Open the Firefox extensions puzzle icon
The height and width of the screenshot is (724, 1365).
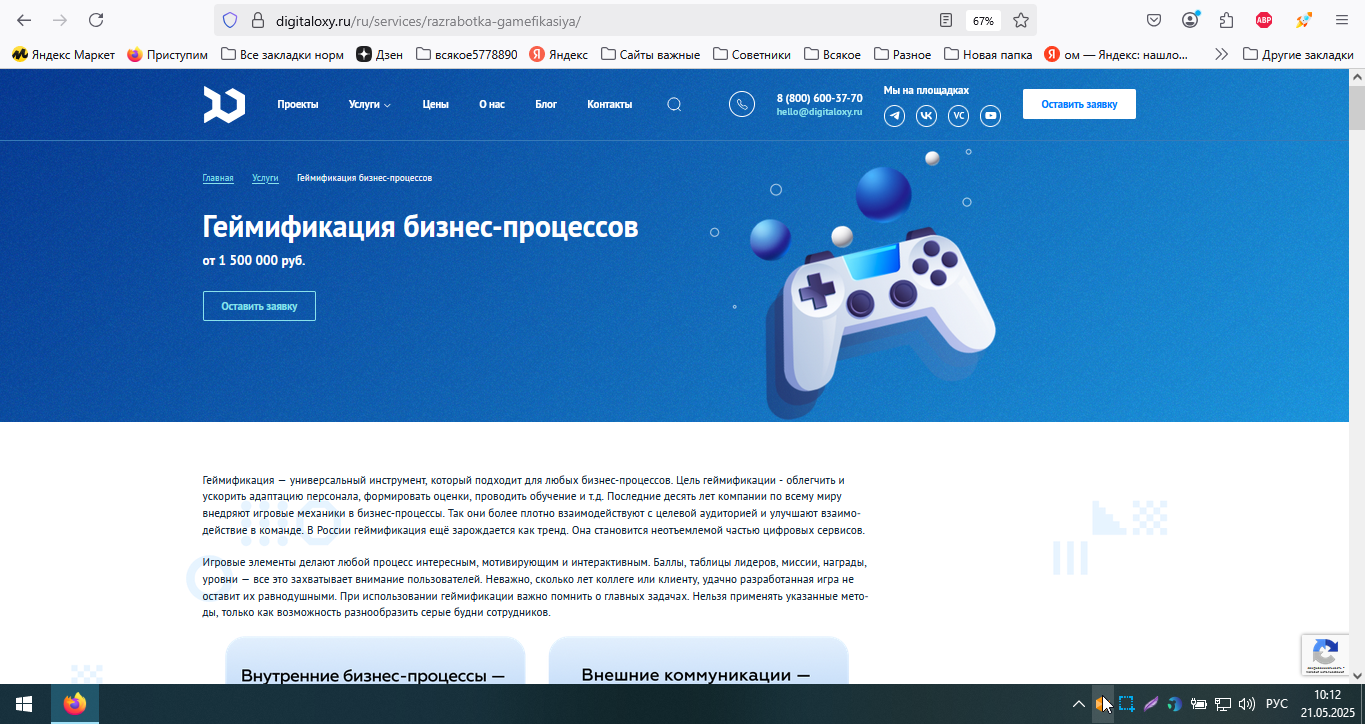pyautogui.click(x=1226, y=20)
